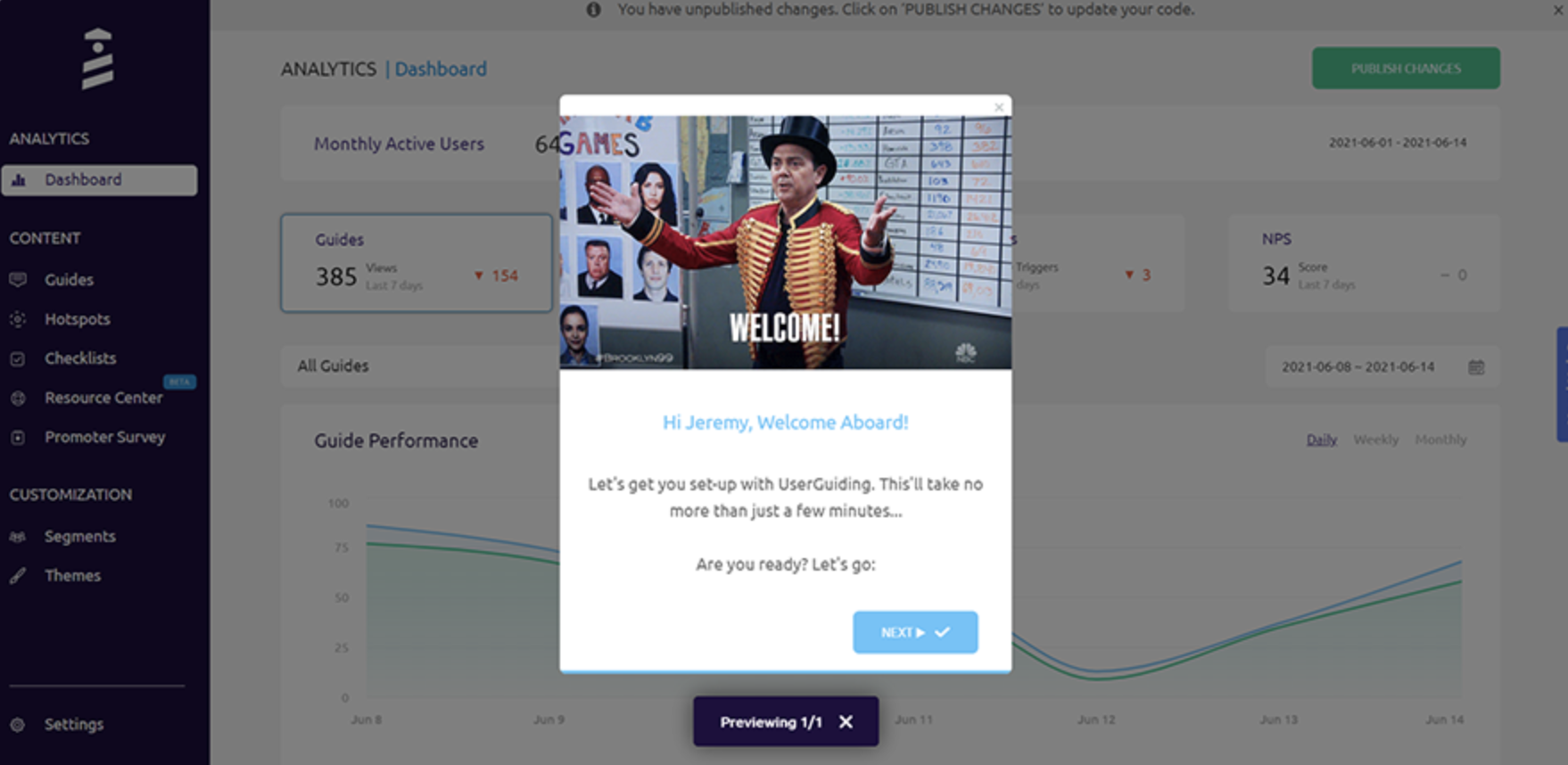The height and width of the screenshot is (765, 1568).
Task: Close the Previewing 1/1 bar
Action: pyautogui.click(x=846, y=722)
